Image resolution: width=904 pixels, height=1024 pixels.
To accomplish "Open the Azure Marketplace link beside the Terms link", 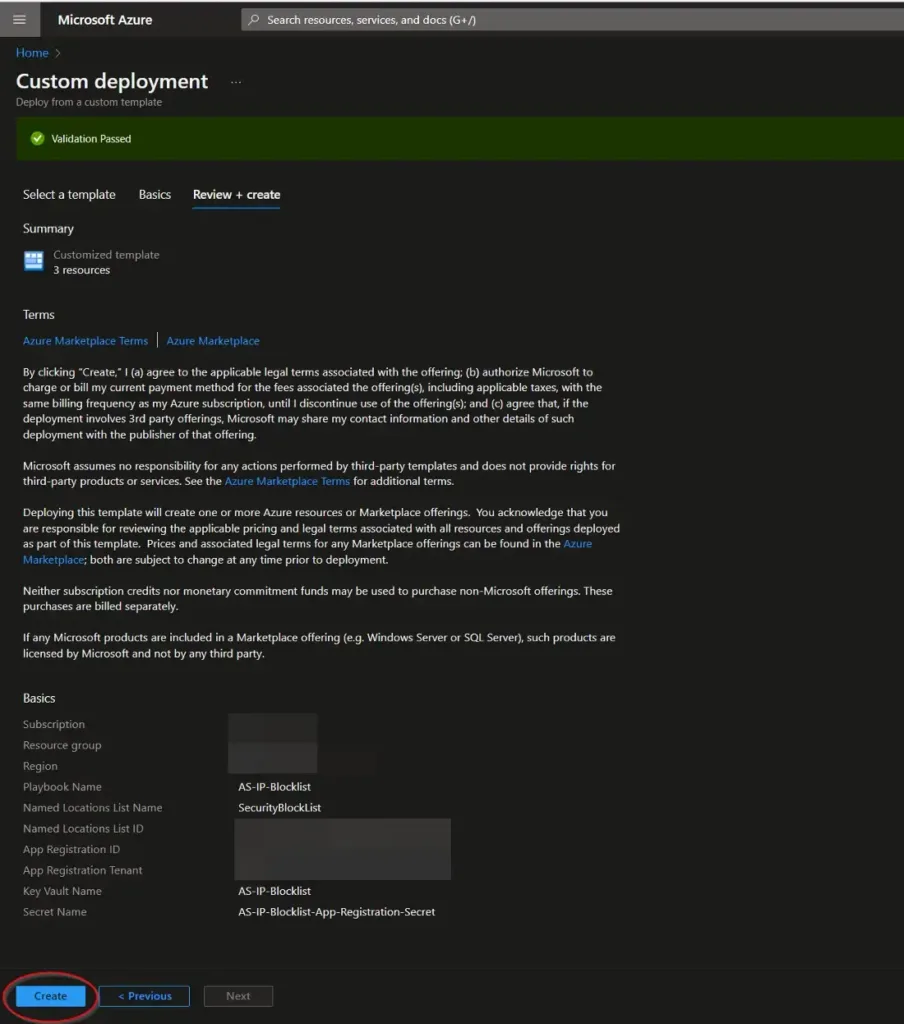I will pos(213,341).
